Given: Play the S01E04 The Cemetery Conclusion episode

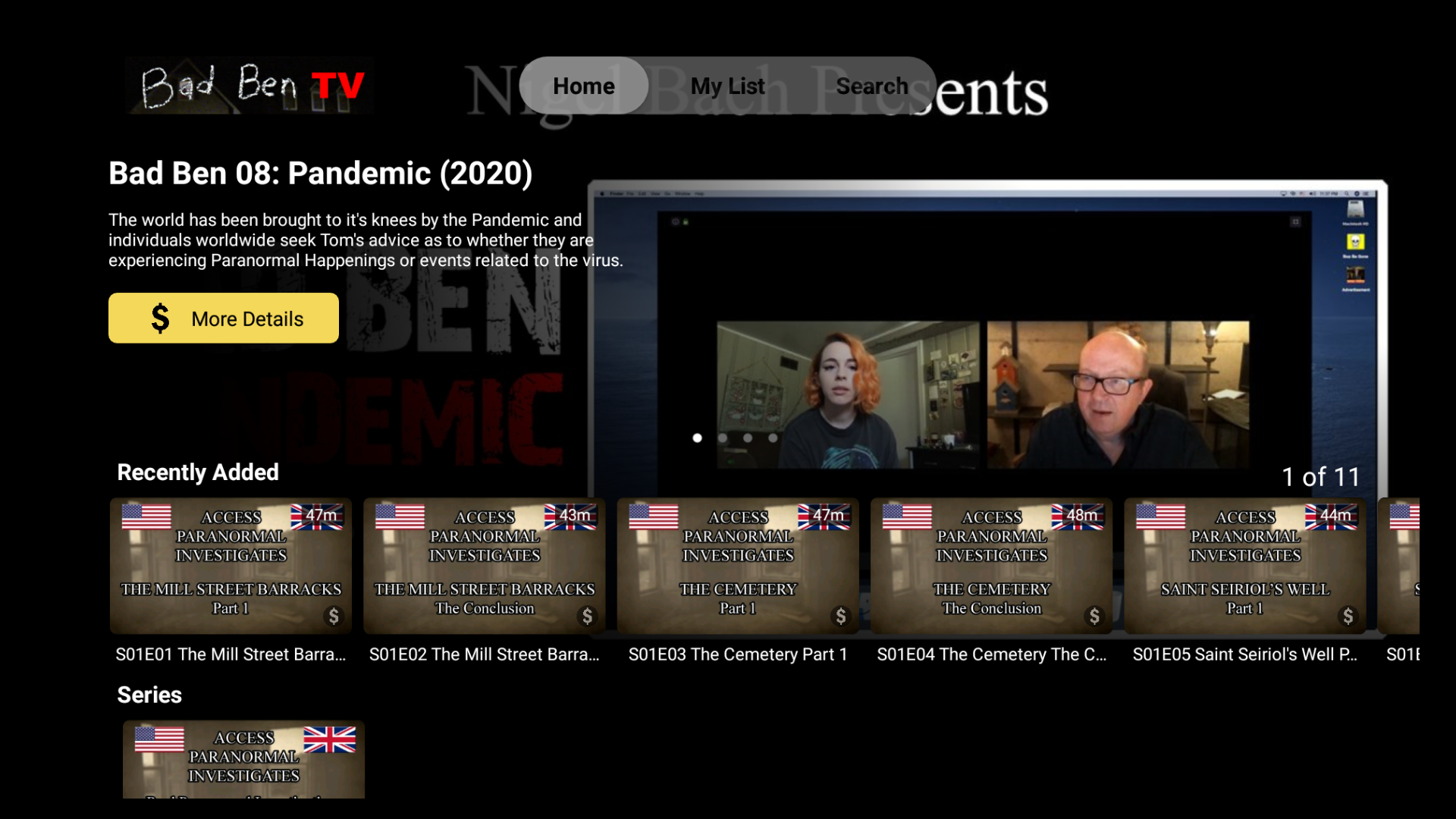Looking at the screenshot, I should [992, 566].
